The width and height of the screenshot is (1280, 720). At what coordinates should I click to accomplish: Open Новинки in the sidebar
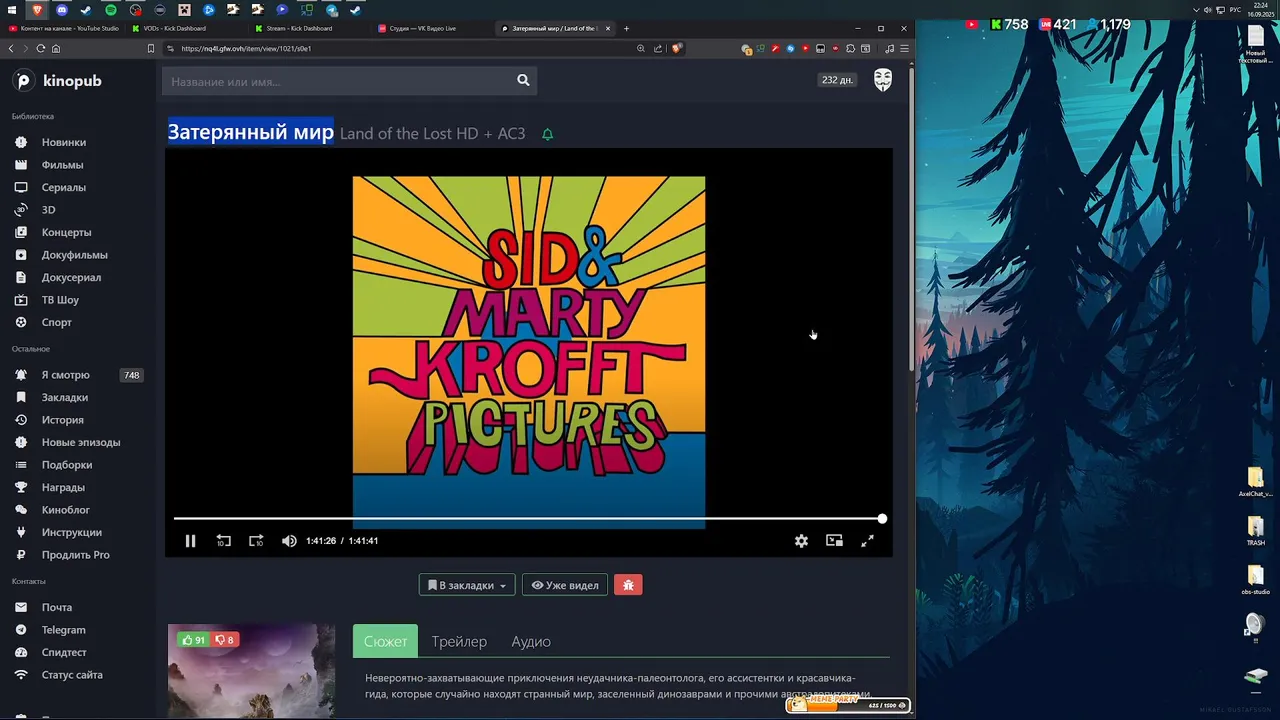[63, 142]
